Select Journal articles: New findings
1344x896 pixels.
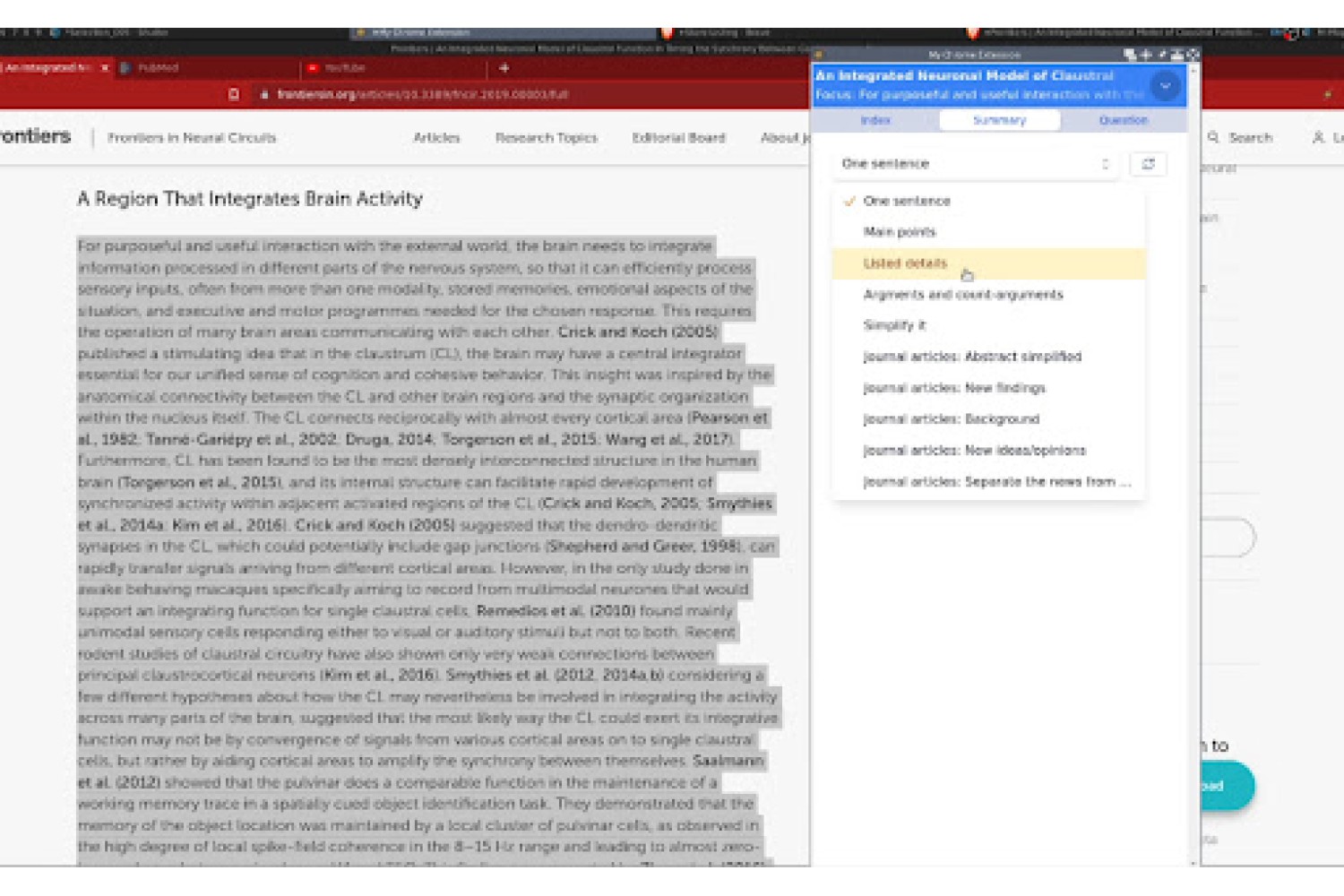[988, 388]
